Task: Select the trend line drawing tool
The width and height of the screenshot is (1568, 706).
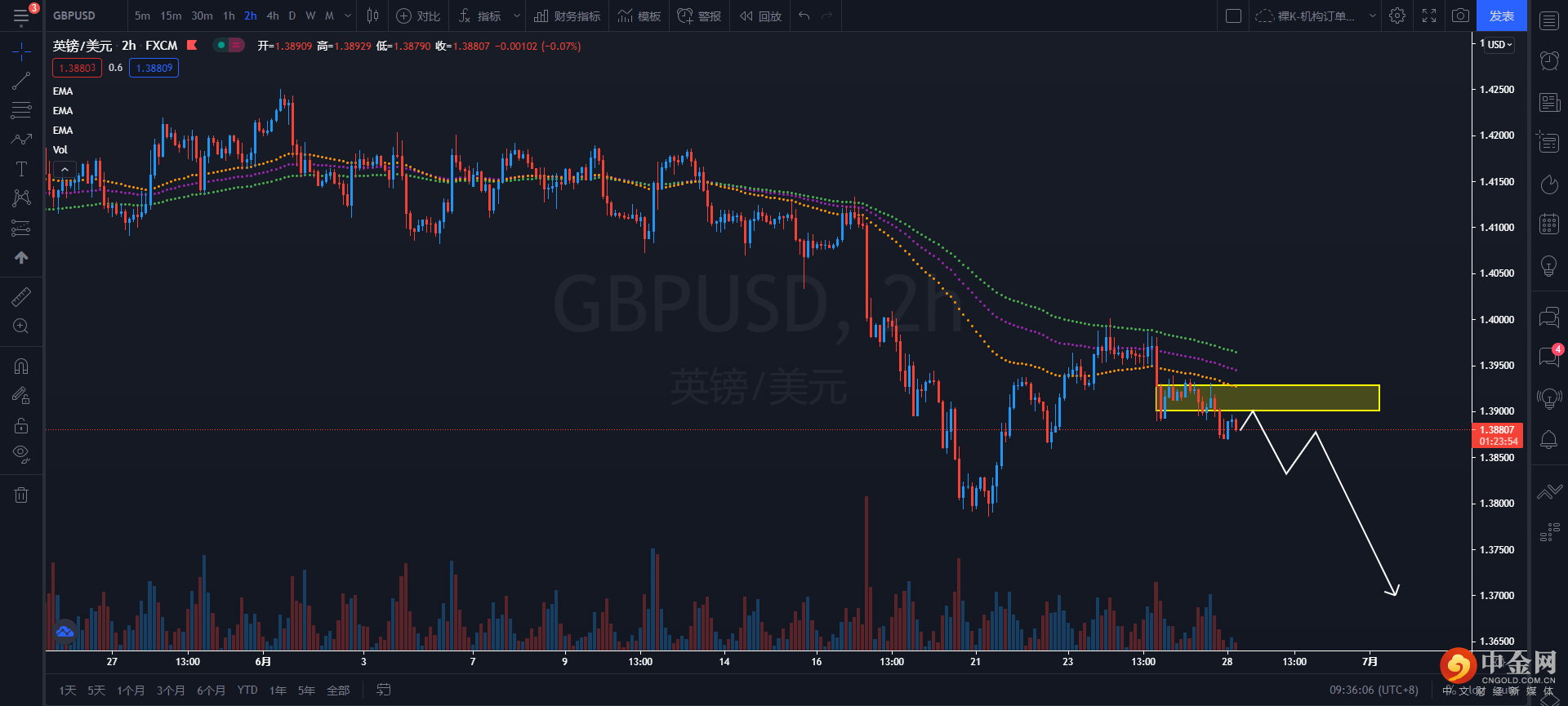Action: (x=21, y=81)
